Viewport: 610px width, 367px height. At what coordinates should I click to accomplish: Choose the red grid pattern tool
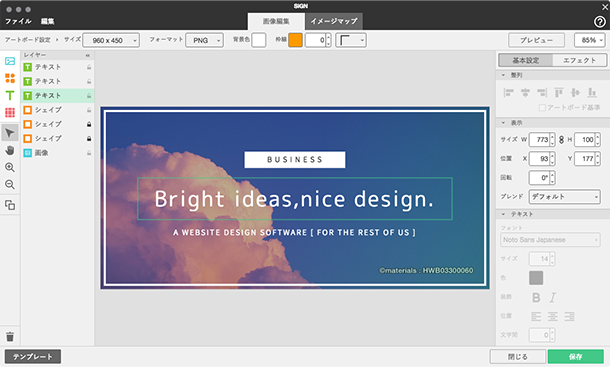[10, 112]
